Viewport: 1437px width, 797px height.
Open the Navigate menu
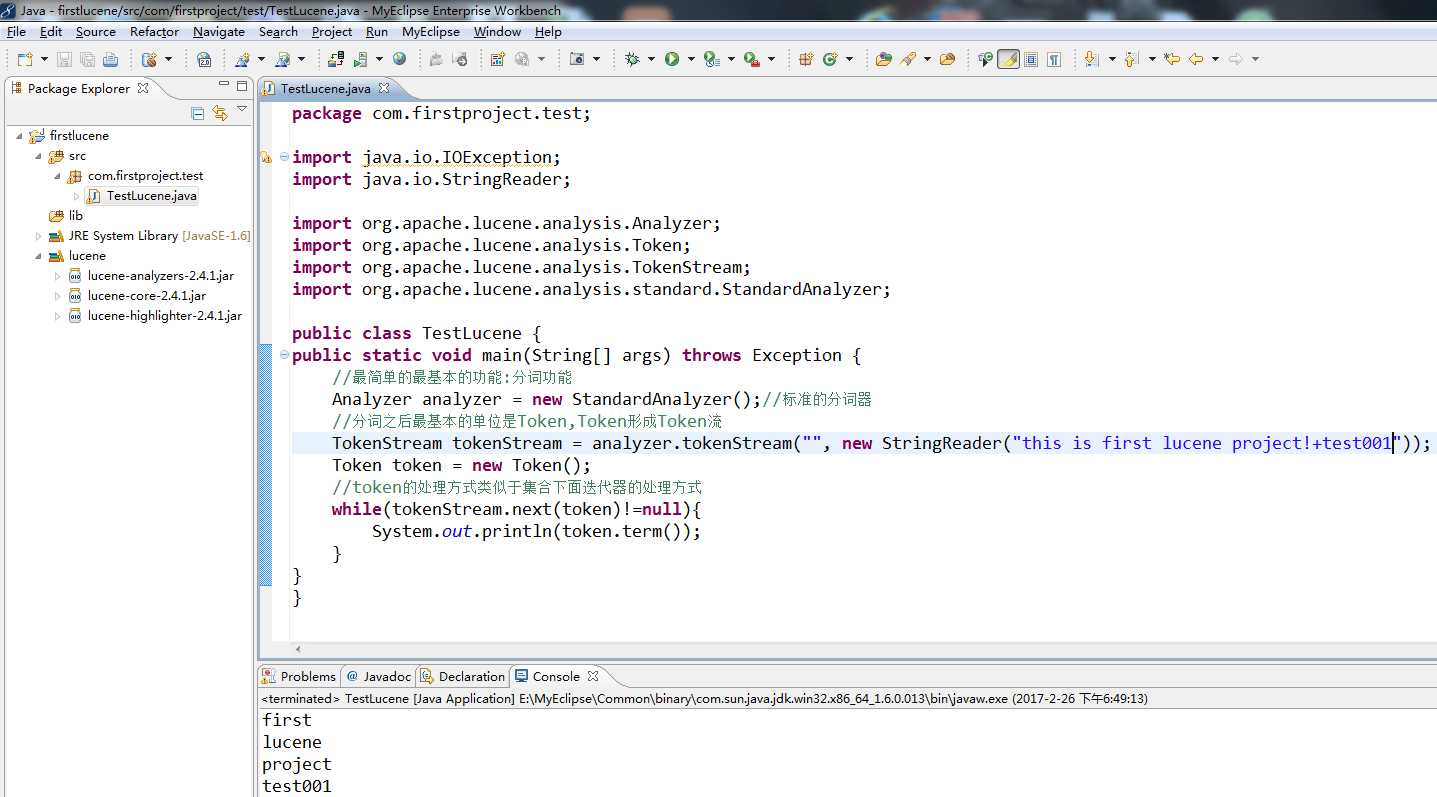[x=219, y=31]
